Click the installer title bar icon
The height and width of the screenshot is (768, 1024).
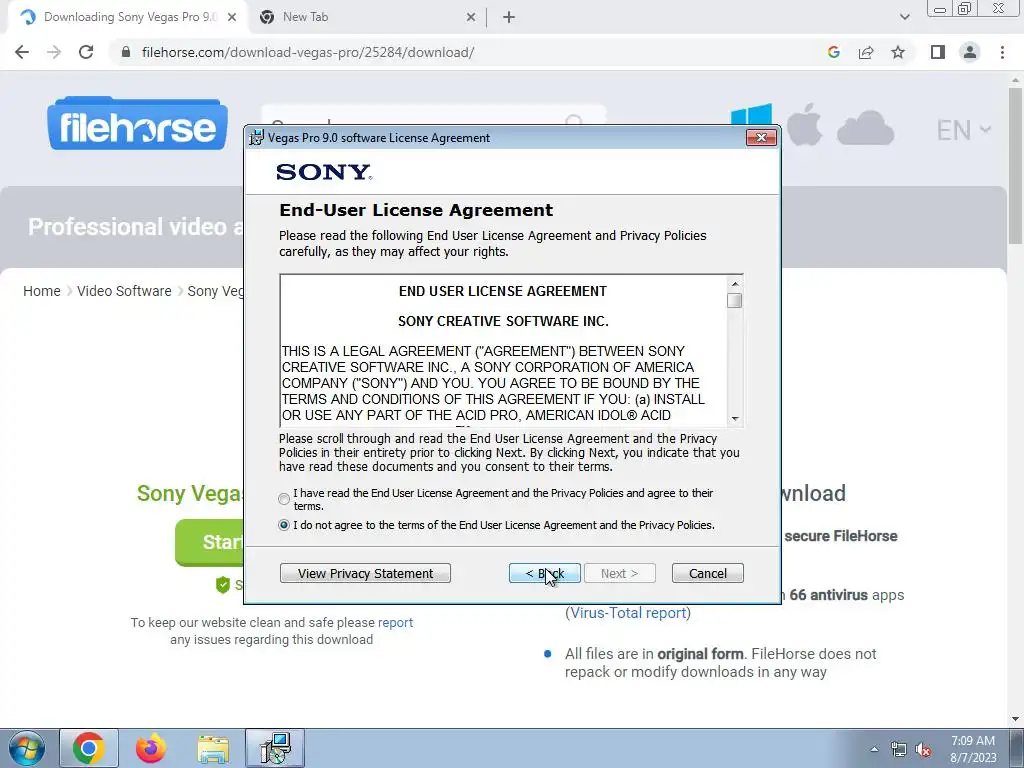click(x=257, y=137)
